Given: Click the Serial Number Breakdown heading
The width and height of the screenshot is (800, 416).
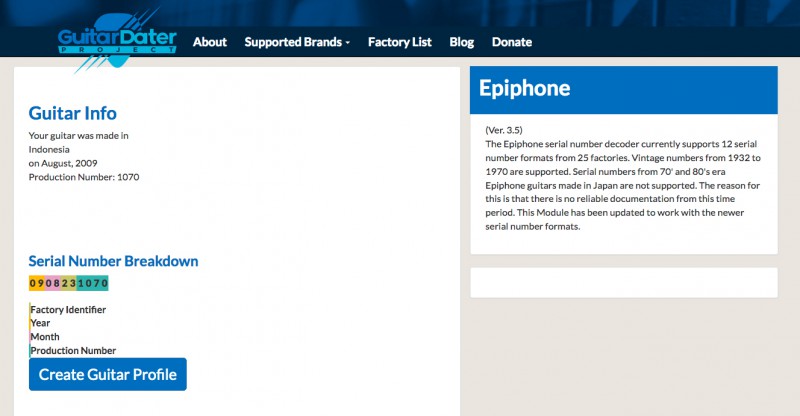Looking at the screenshot, I should 113,261.
